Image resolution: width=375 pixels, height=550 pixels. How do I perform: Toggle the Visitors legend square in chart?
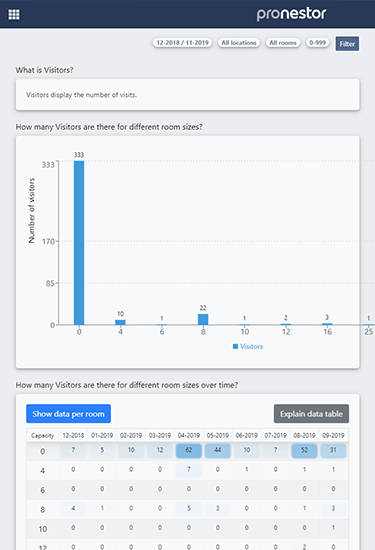tap(235, 347)
